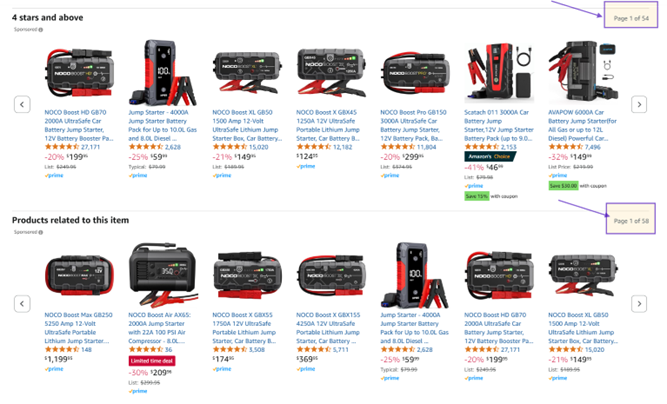Select the NOCO Boost X GBX55 product image
667x404 pixels.
(x=247, y=274)
